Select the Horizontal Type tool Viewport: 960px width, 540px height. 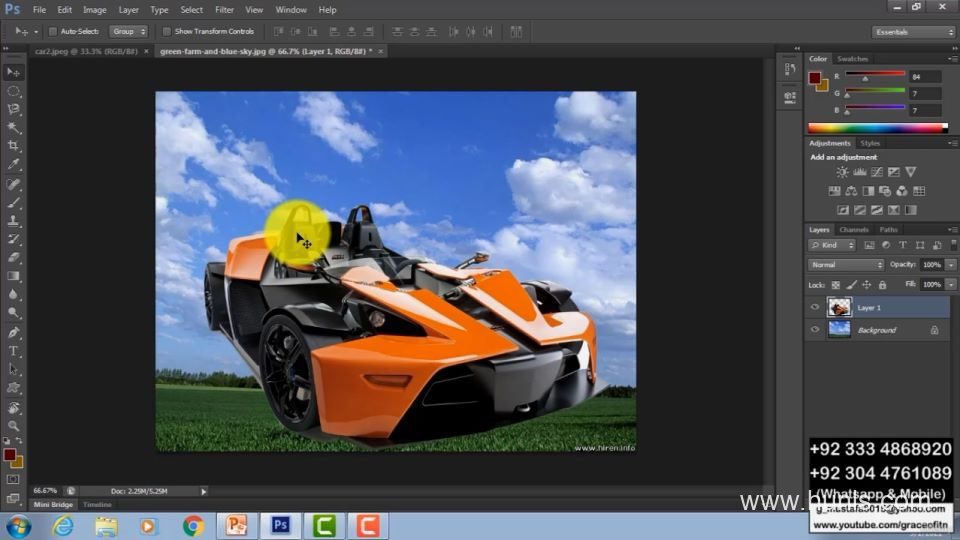(x=13, y=351)
